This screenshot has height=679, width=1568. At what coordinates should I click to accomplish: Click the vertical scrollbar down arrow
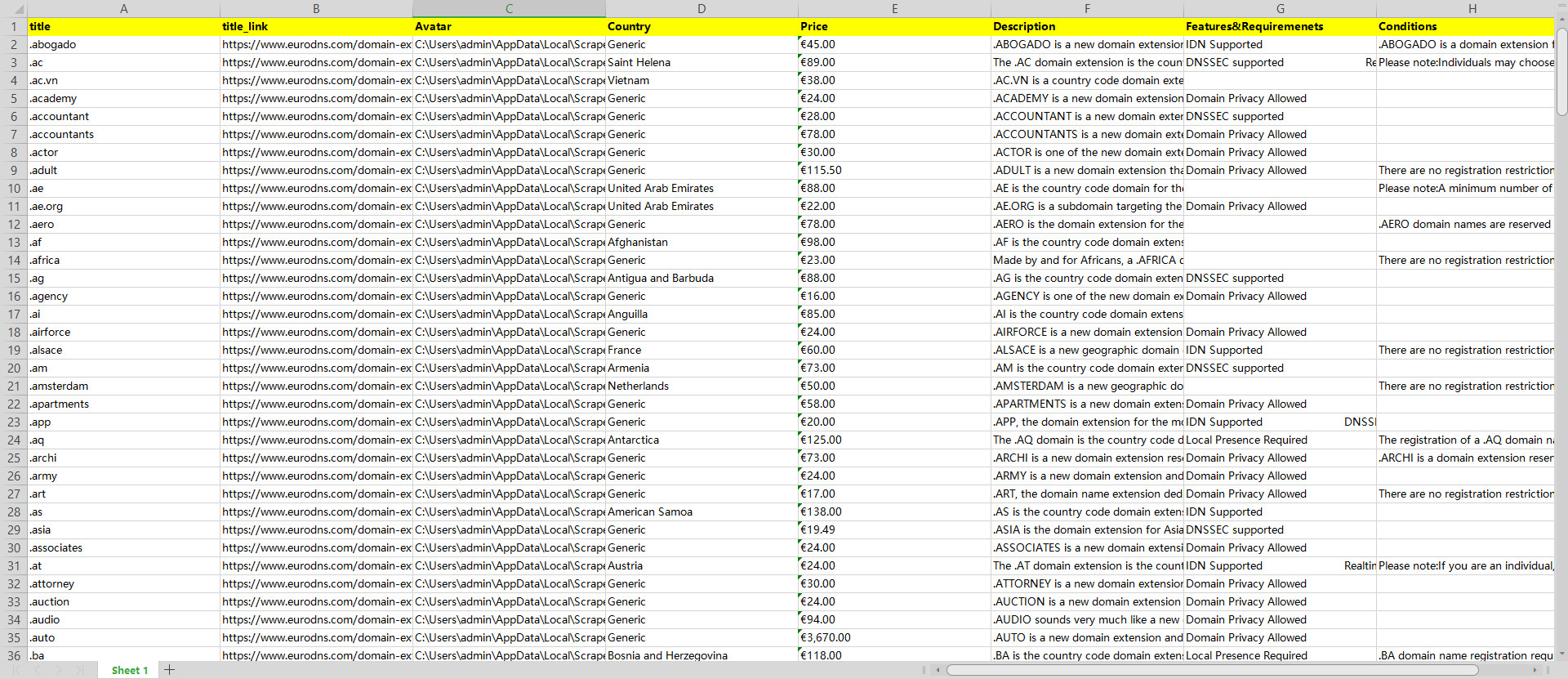(1561, 654)
